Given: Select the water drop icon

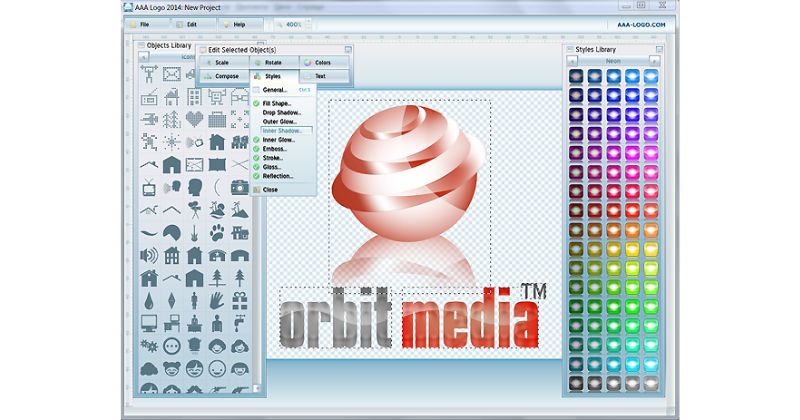Looking at the screenshot, I should click(148, 301).
